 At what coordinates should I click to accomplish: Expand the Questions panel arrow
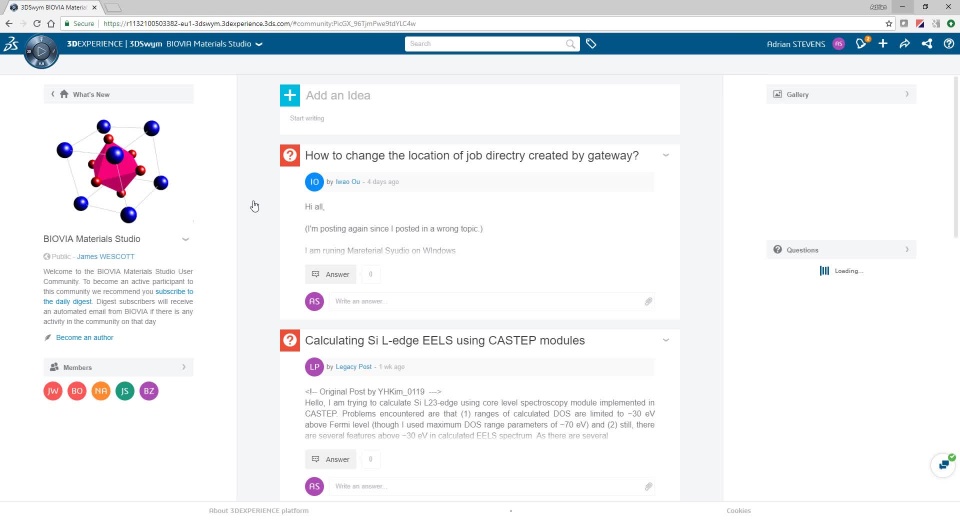907,250
